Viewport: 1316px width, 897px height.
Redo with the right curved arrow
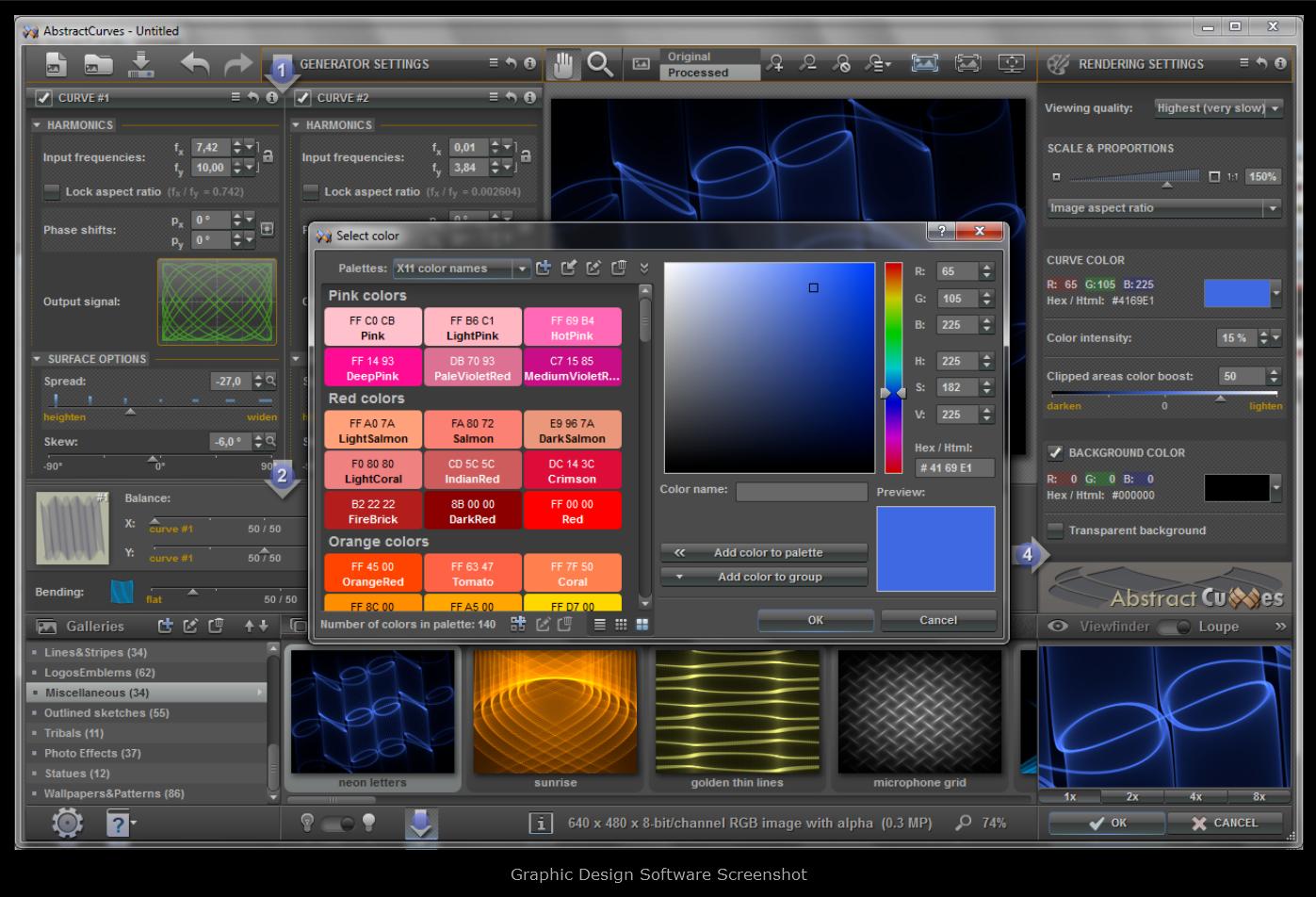click(x=238, y=64)
